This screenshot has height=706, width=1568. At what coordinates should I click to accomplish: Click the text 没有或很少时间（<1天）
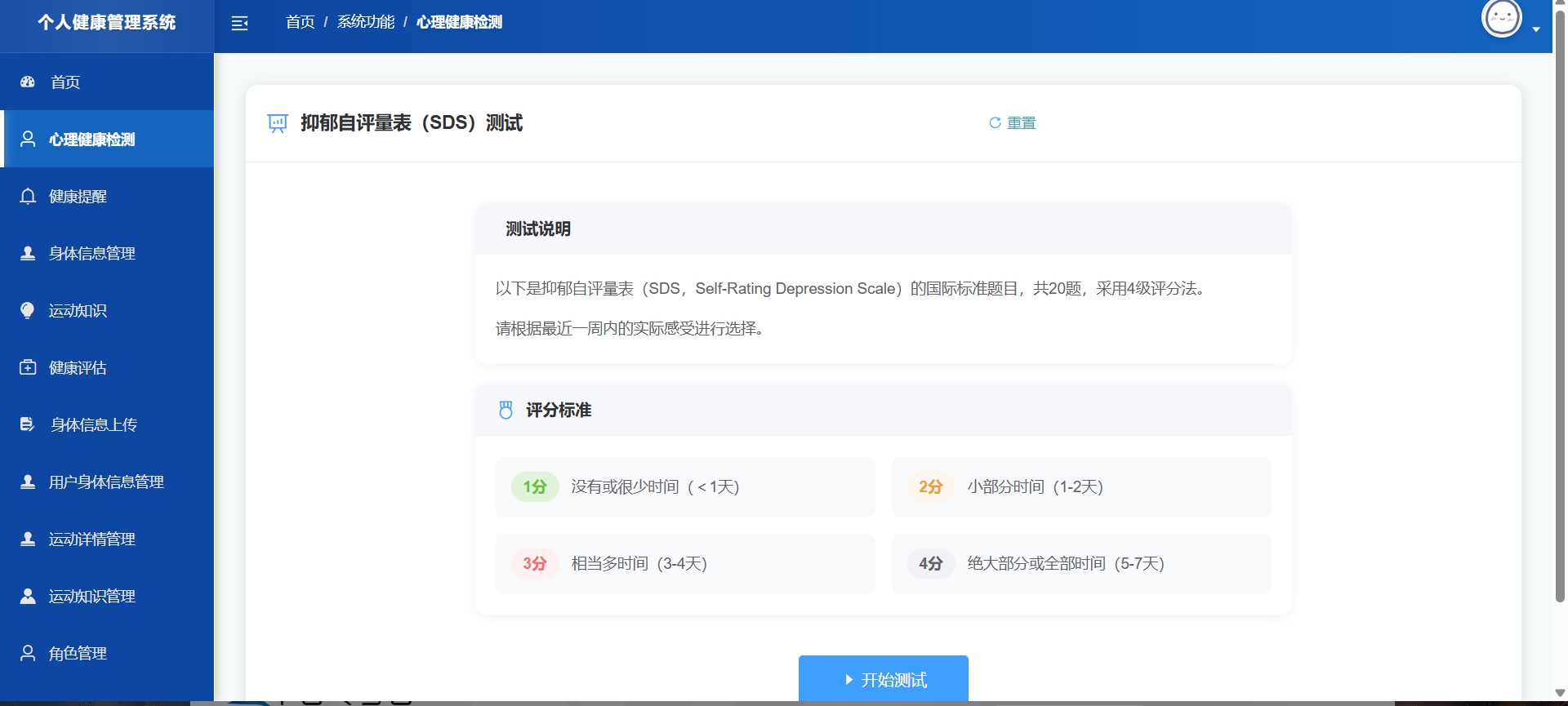655,486
